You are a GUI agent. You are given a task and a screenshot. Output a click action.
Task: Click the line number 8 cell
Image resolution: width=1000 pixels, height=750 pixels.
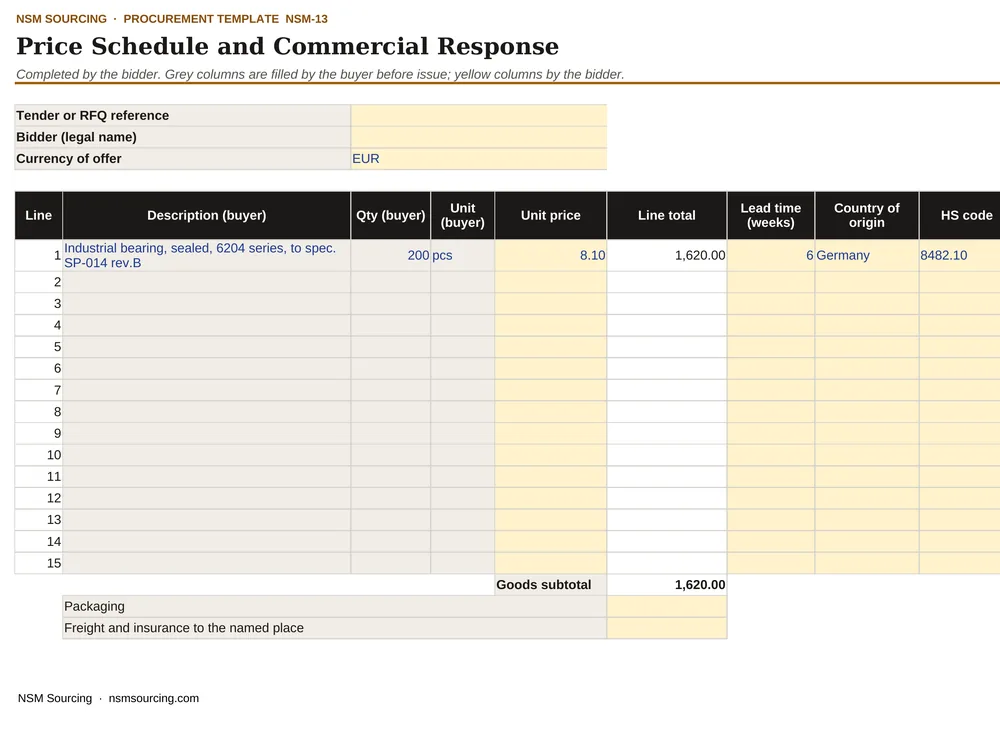38,412
